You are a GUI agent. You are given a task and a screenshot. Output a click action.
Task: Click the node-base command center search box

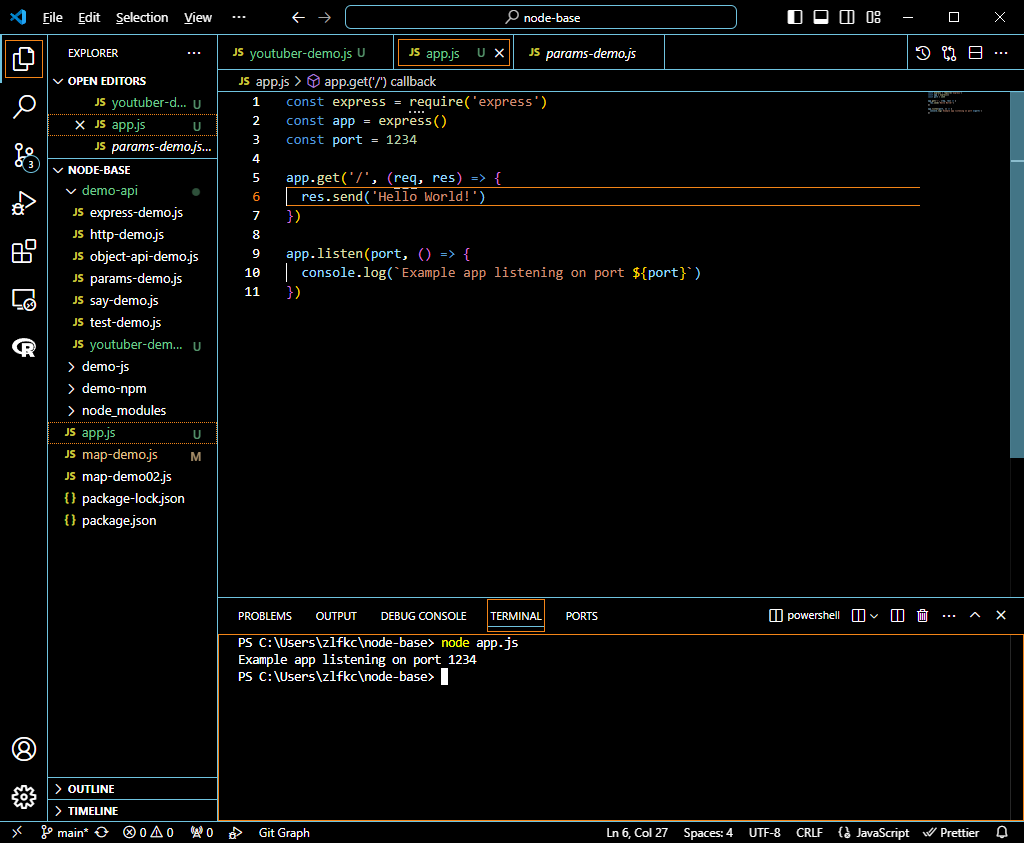coord(541,18)
